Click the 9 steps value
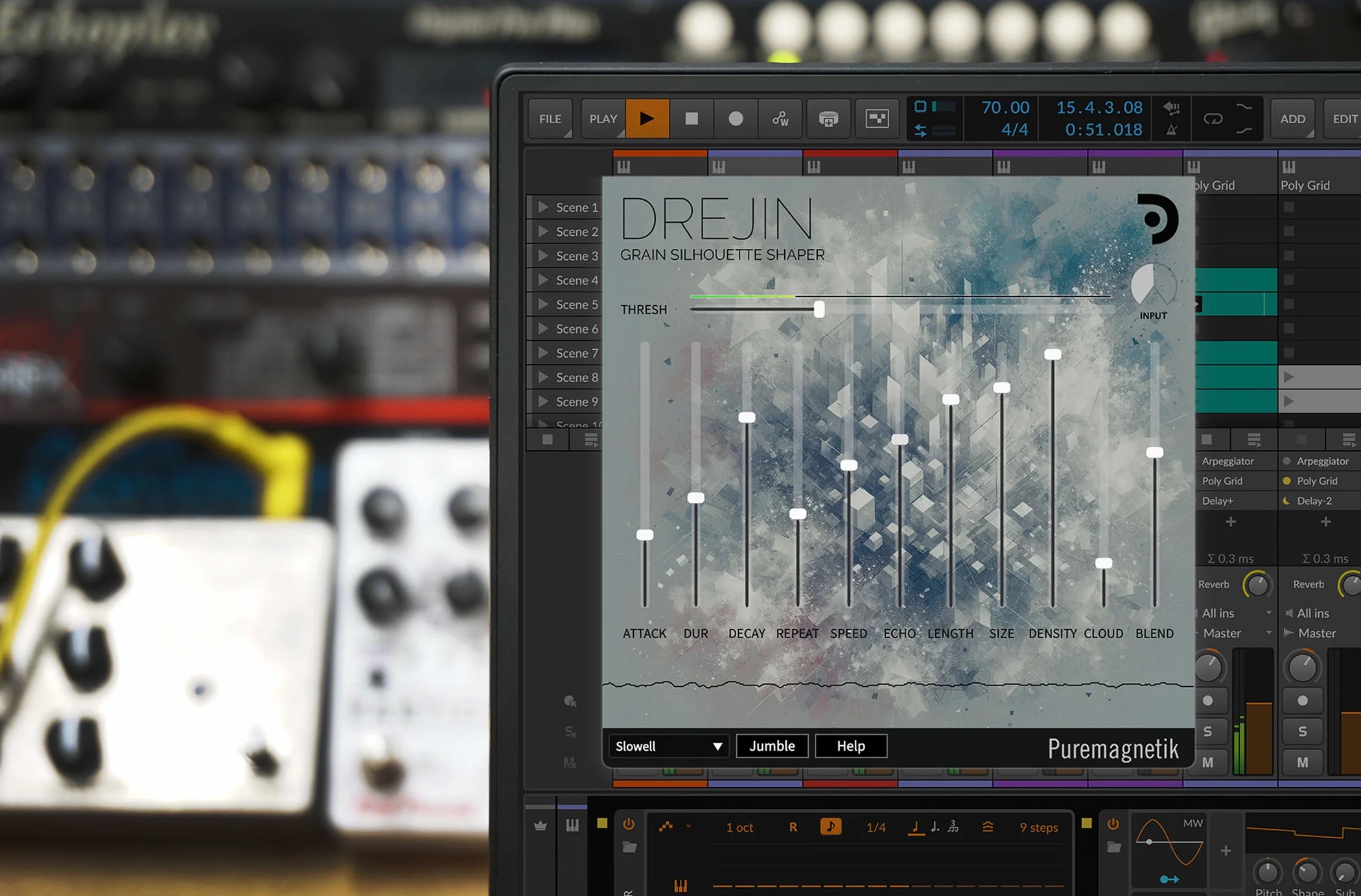Viewport: 1361px width, 896px height. [x=1039, y=827]
